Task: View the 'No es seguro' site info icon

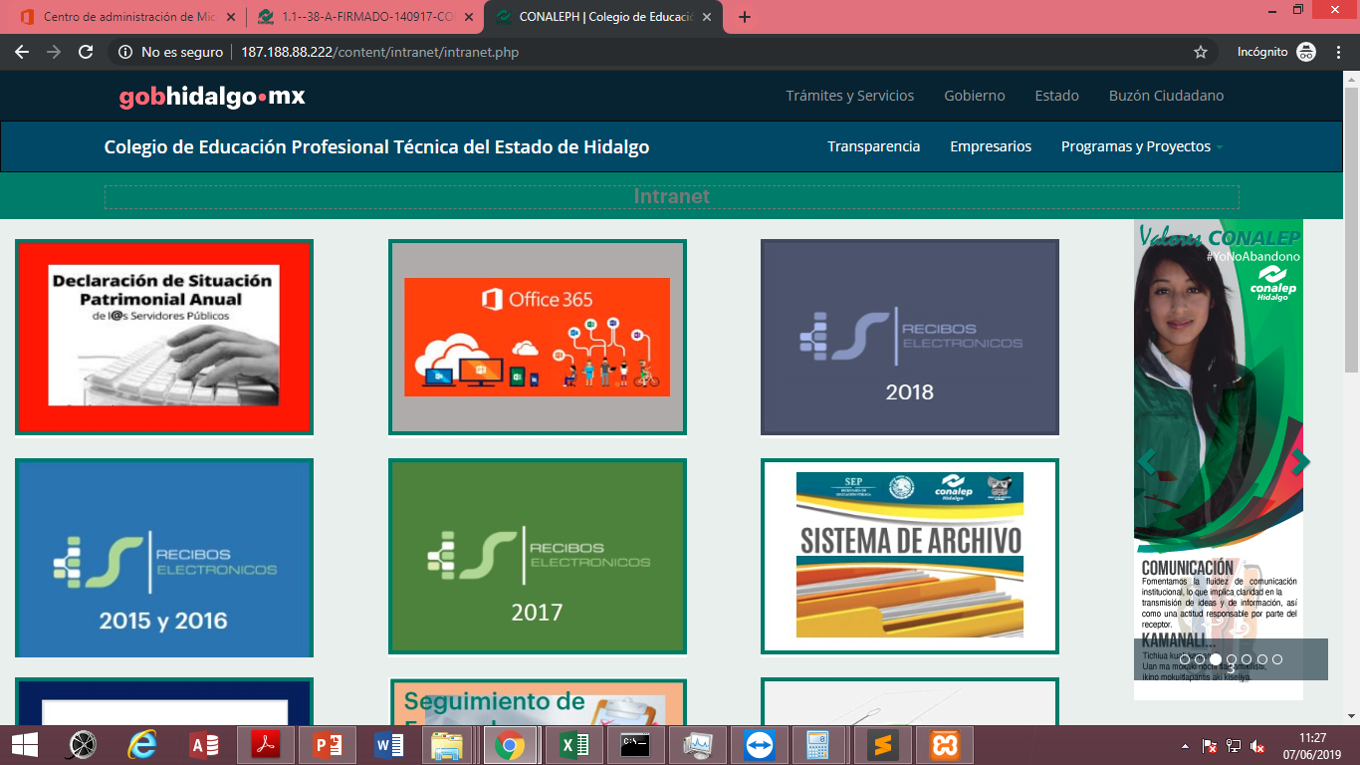Action: pos(125,52)
